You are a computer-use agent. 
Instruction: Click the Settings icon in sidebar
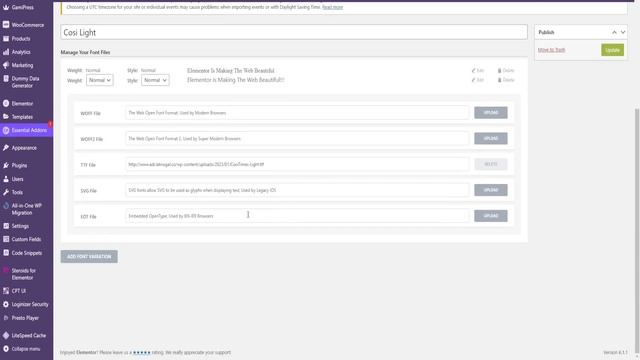(x=6, y=226)
